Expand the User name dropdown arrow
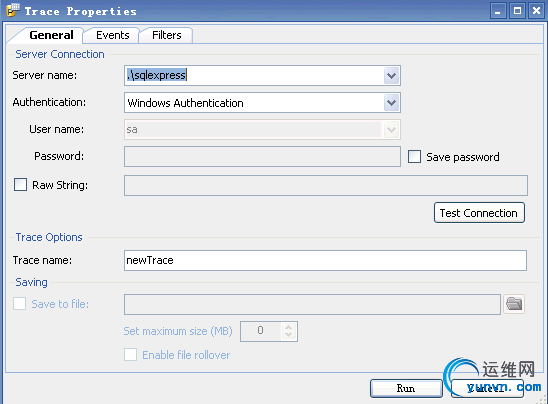The height and width of the screenshot is (404, 548). click(x=391, y=130)
